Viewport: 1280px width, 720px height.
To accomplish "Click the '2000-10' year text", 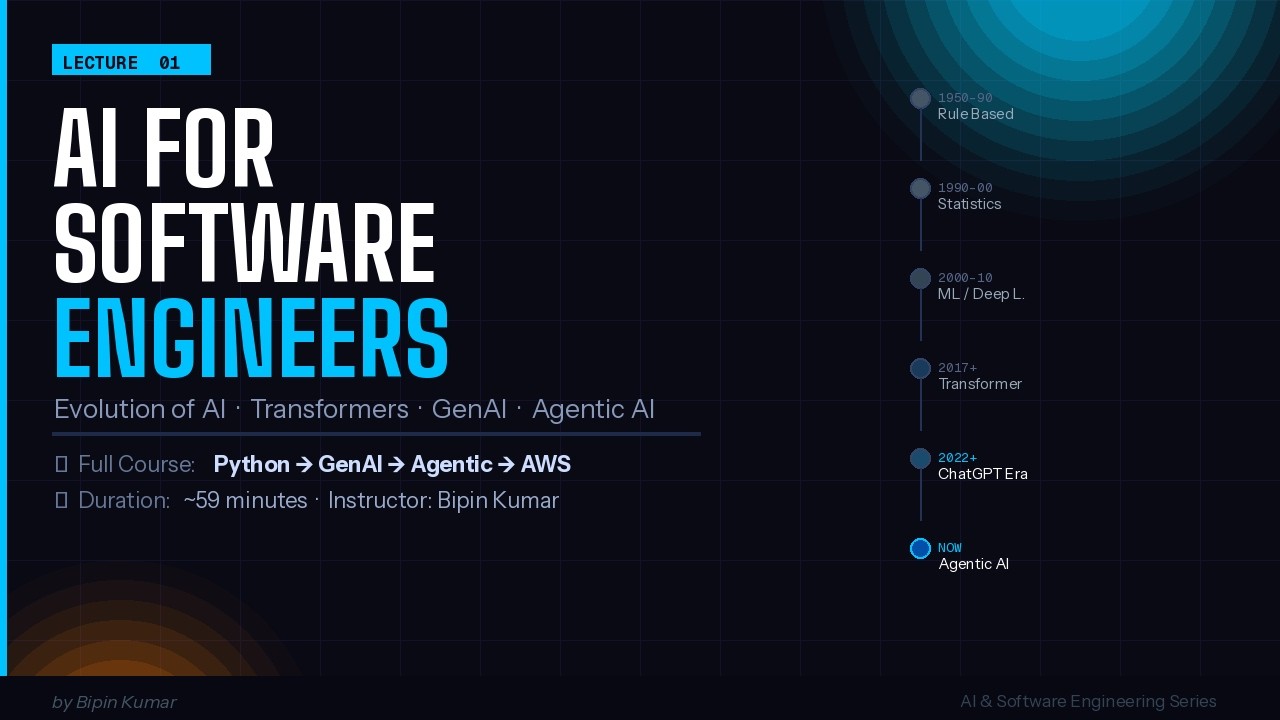I will click(x=965, y=278).
